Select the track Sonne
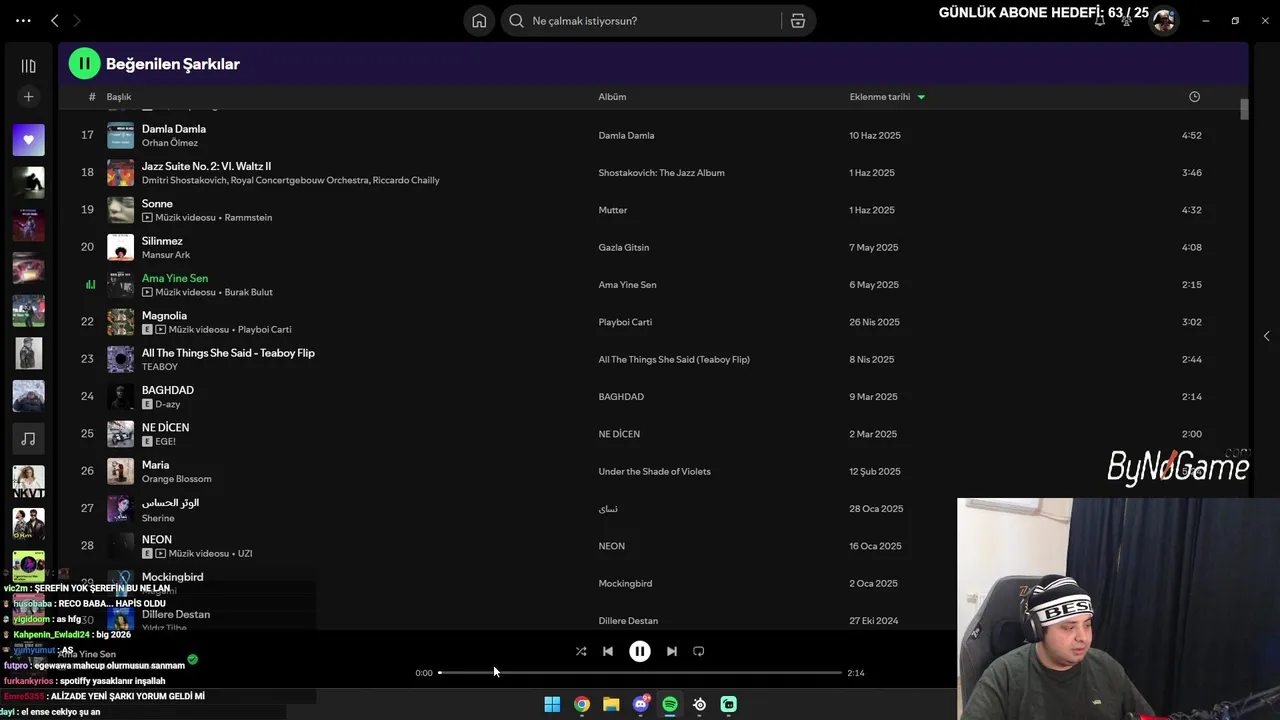Screen dimensions: 1280x720 tap(157, 203)
